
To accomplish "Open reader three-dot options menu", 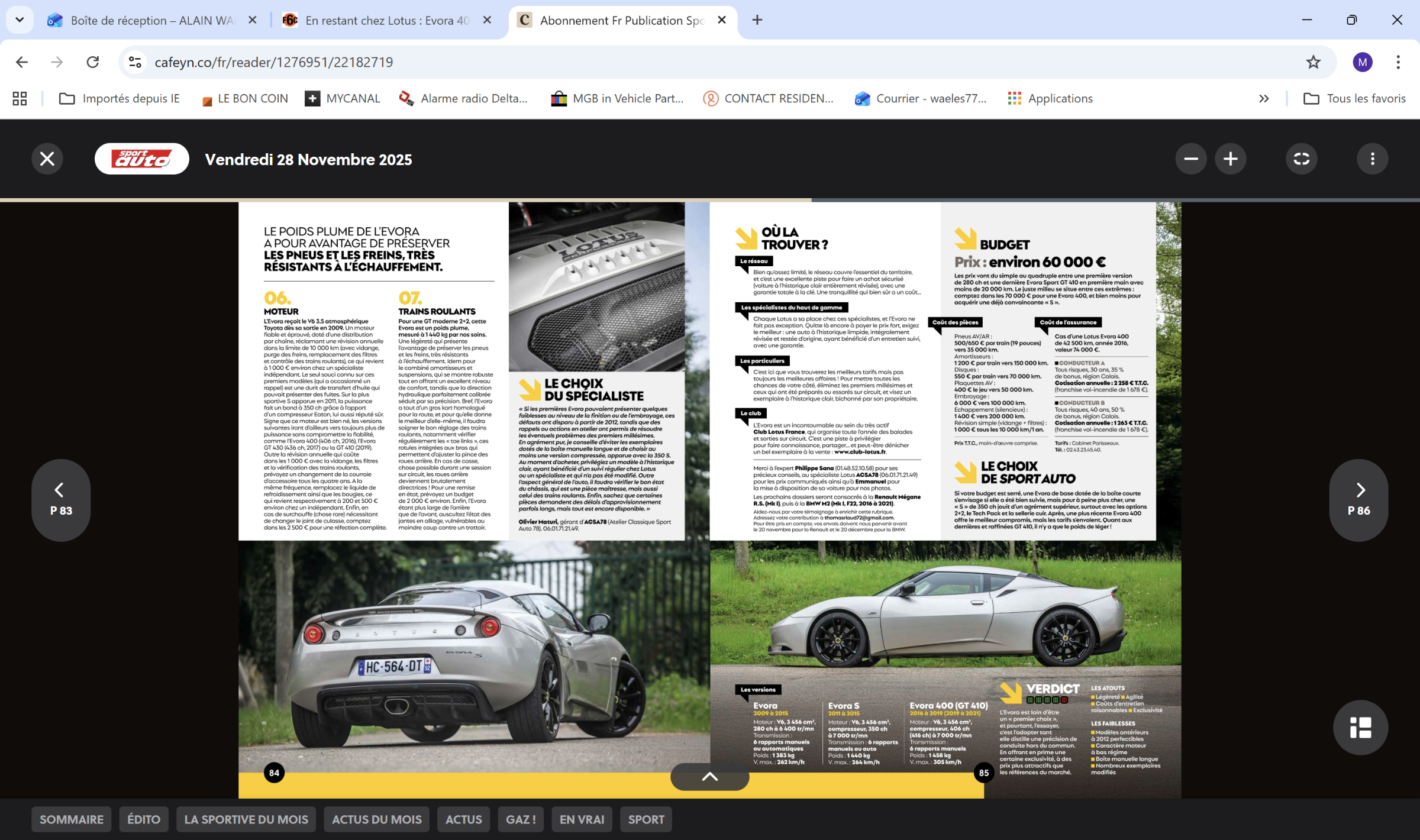I will [1373, 159].
